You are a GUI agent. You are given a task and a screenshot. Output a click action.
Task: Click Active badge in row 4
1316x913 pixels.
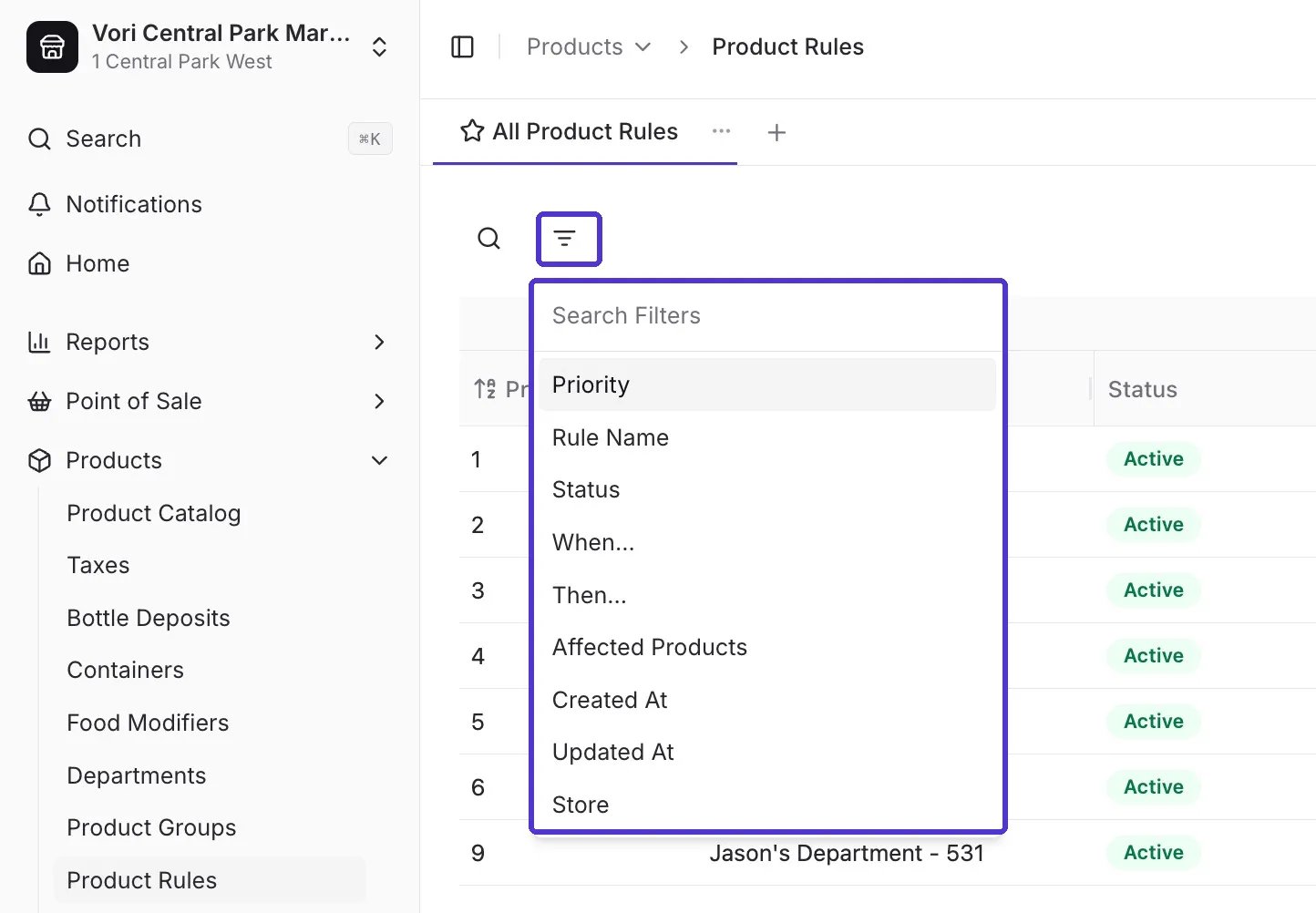point(1154,656)
